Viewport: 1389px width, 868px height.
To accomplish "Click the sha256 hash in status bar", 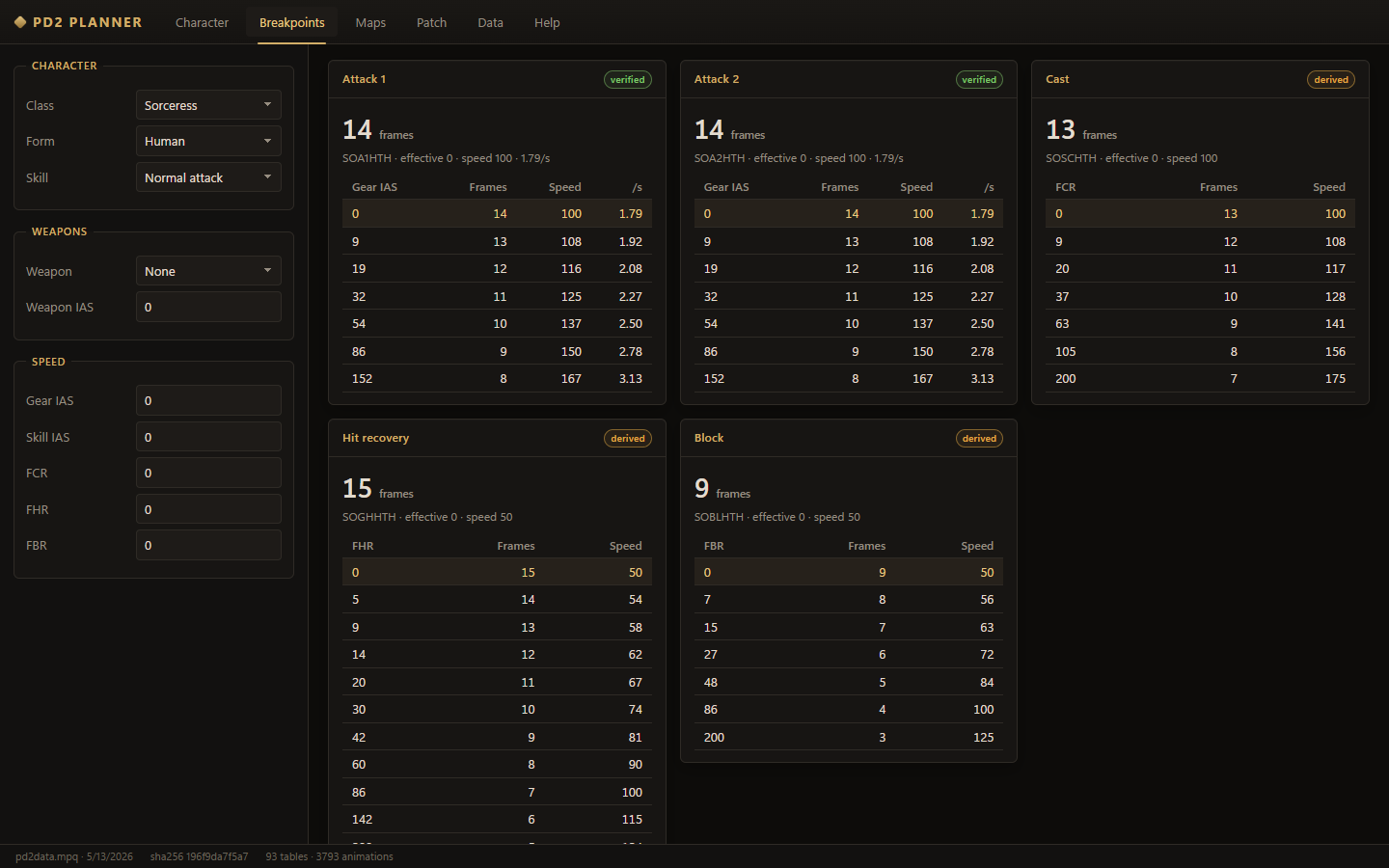I will click(199, 856).
